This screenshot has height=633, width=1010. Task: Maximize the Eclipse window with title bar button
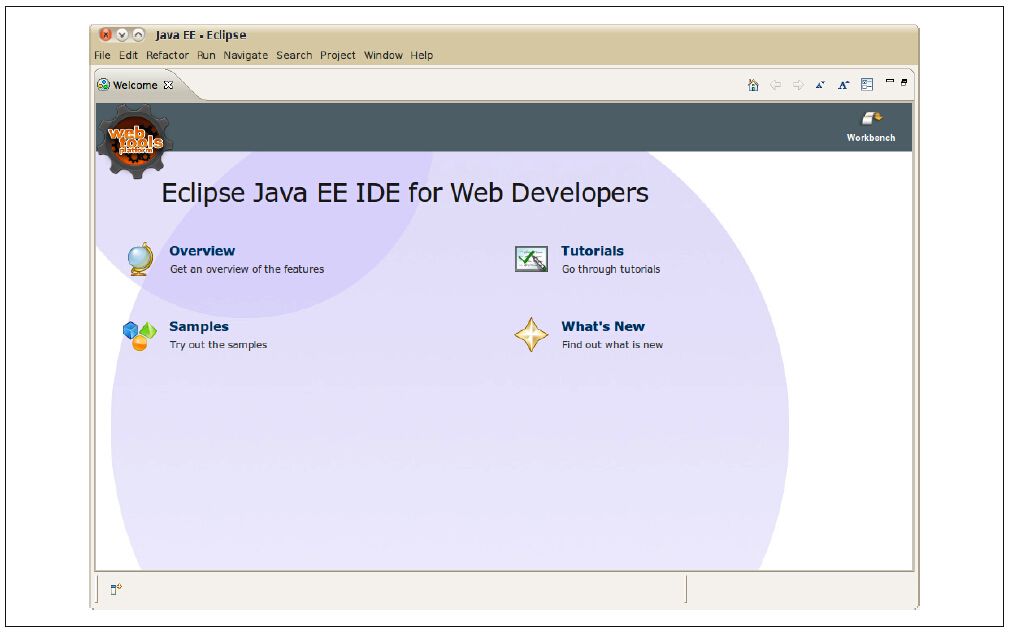(138, 35)
